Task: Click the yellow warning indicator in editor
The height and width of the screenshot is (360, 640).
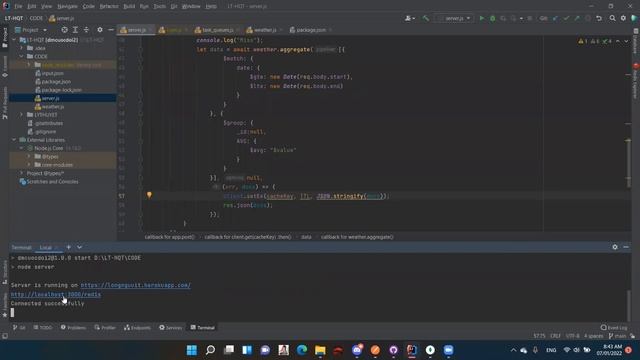Action: [x=582, y=41]
